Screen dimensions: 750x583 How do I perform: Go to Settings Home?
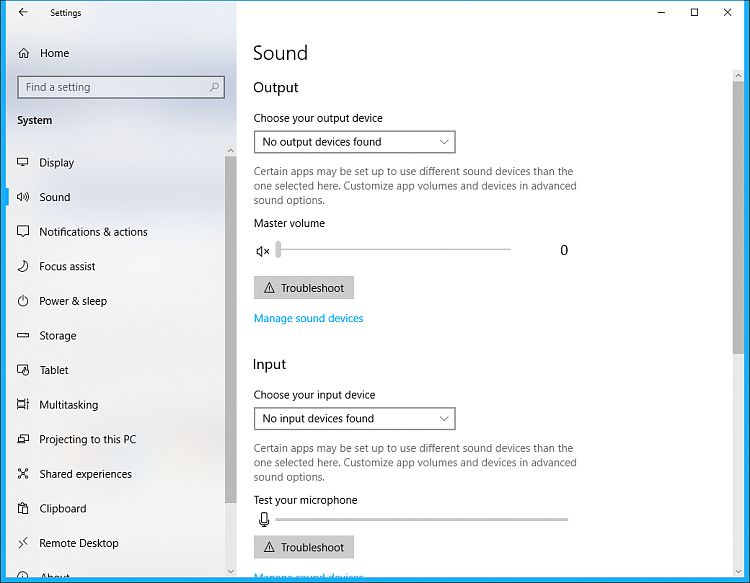pos(54,53)
